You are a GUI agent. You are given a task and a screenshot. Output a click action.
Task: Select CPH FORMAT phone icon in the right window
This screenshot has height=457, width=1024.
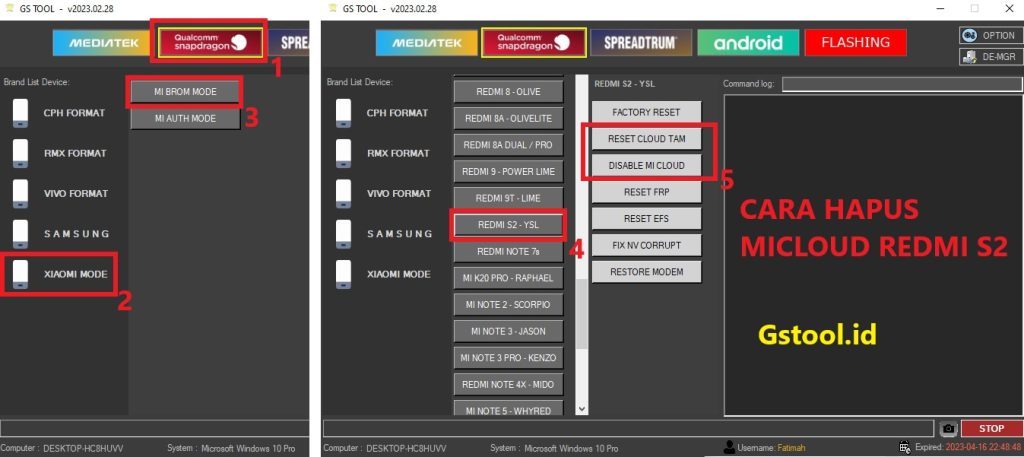point(344,113)
